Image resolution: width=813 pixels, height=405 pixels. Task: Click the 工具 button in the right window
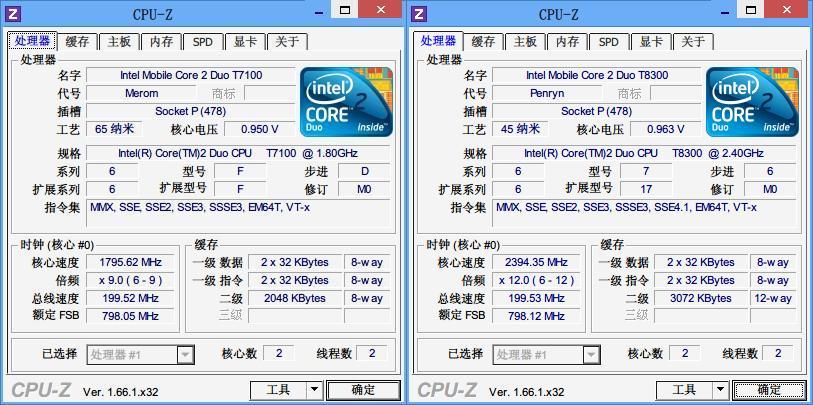(x=684, y=390)
